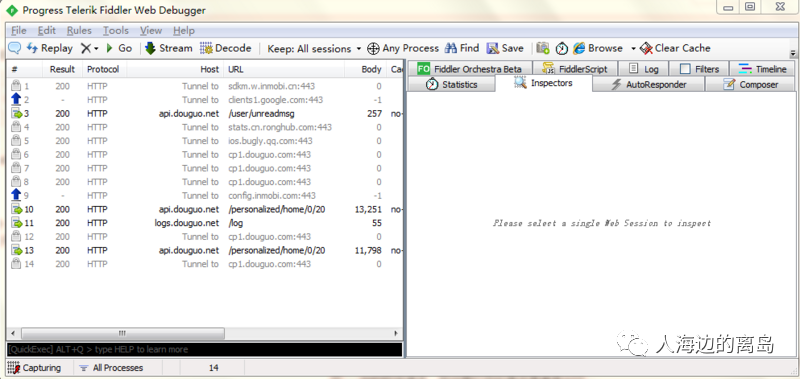Click upload arrow icon of session 9
Viewport: 800px width, 379px height.
pyautogui.click(x=16, y=195)
